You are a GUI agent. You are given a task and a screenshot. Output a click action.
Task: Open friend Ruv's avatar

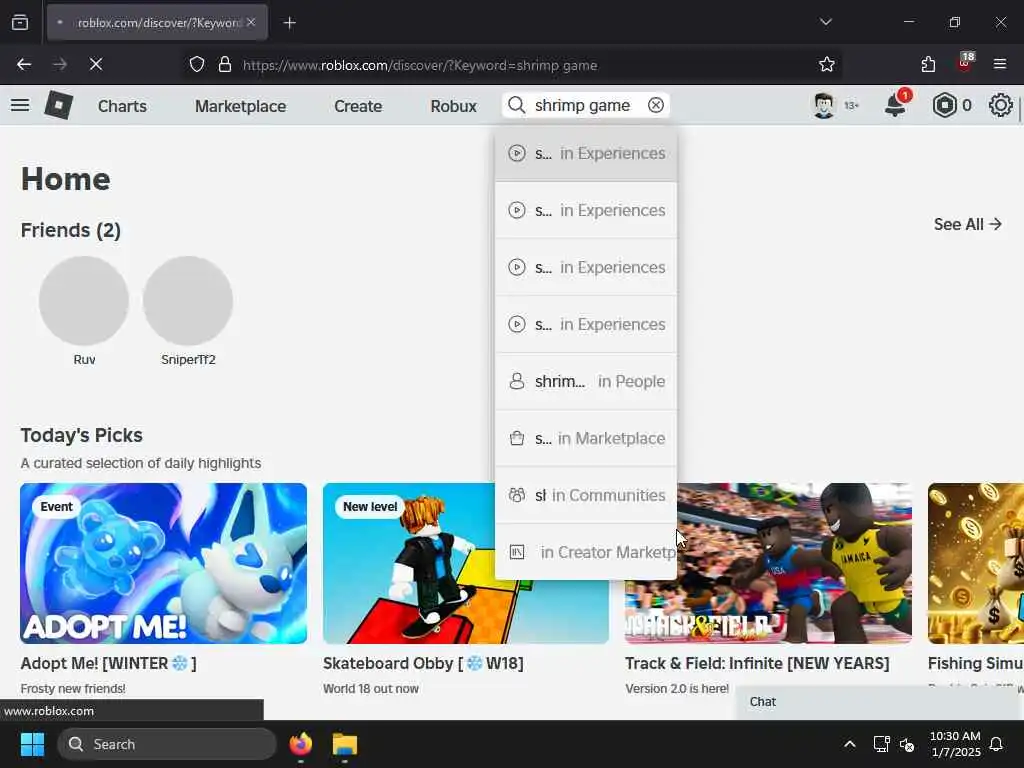[84, 300]
